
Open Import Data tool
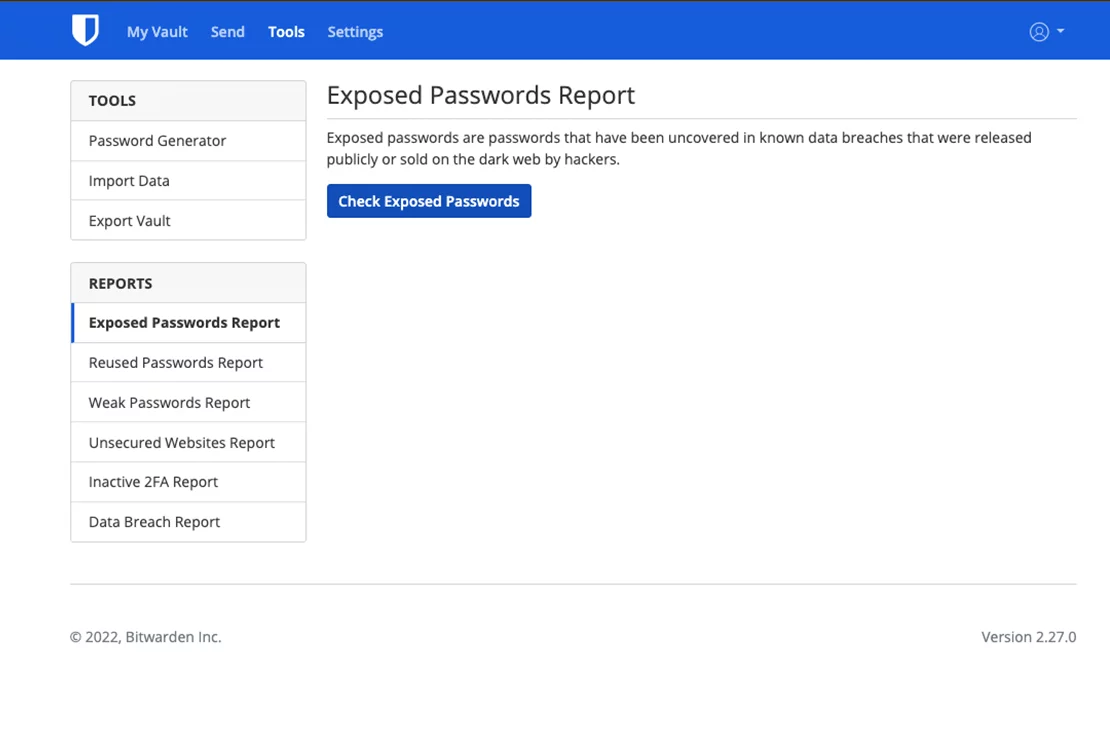tap(188, 181)
